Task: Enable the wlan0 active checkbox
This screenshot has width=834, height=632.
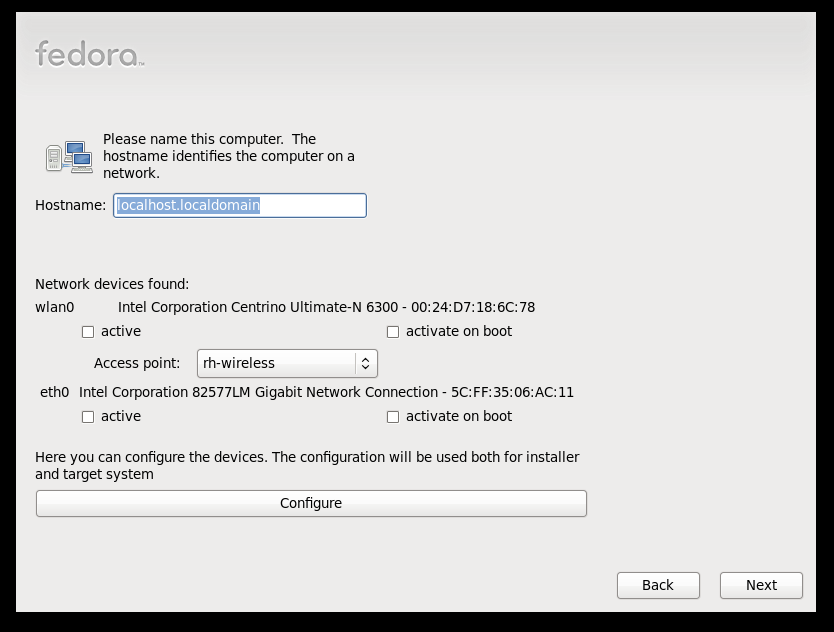Action: [88, 332]
